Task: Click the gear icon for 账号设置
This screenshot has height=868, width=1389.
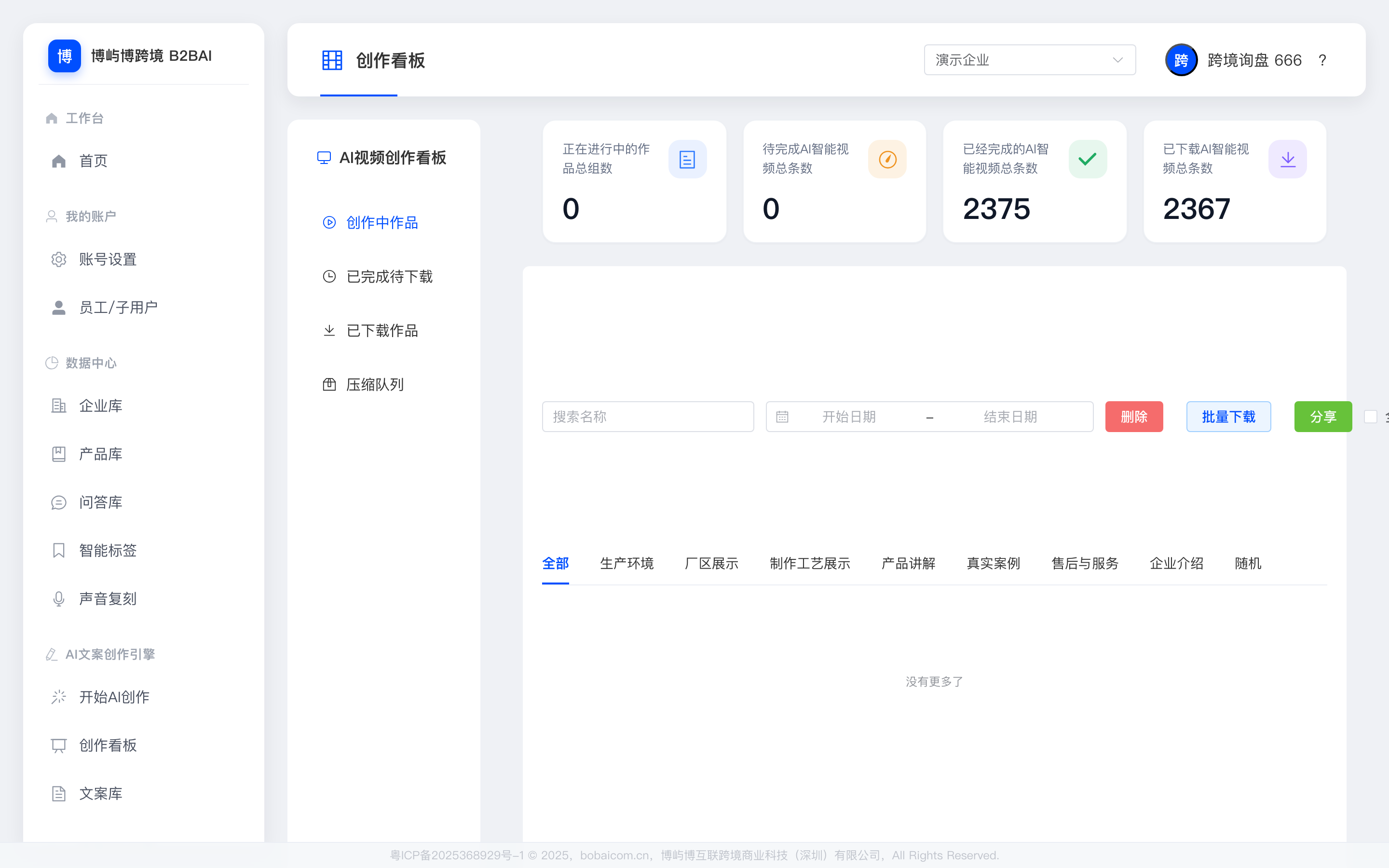Action: click(x=58, y=259)
